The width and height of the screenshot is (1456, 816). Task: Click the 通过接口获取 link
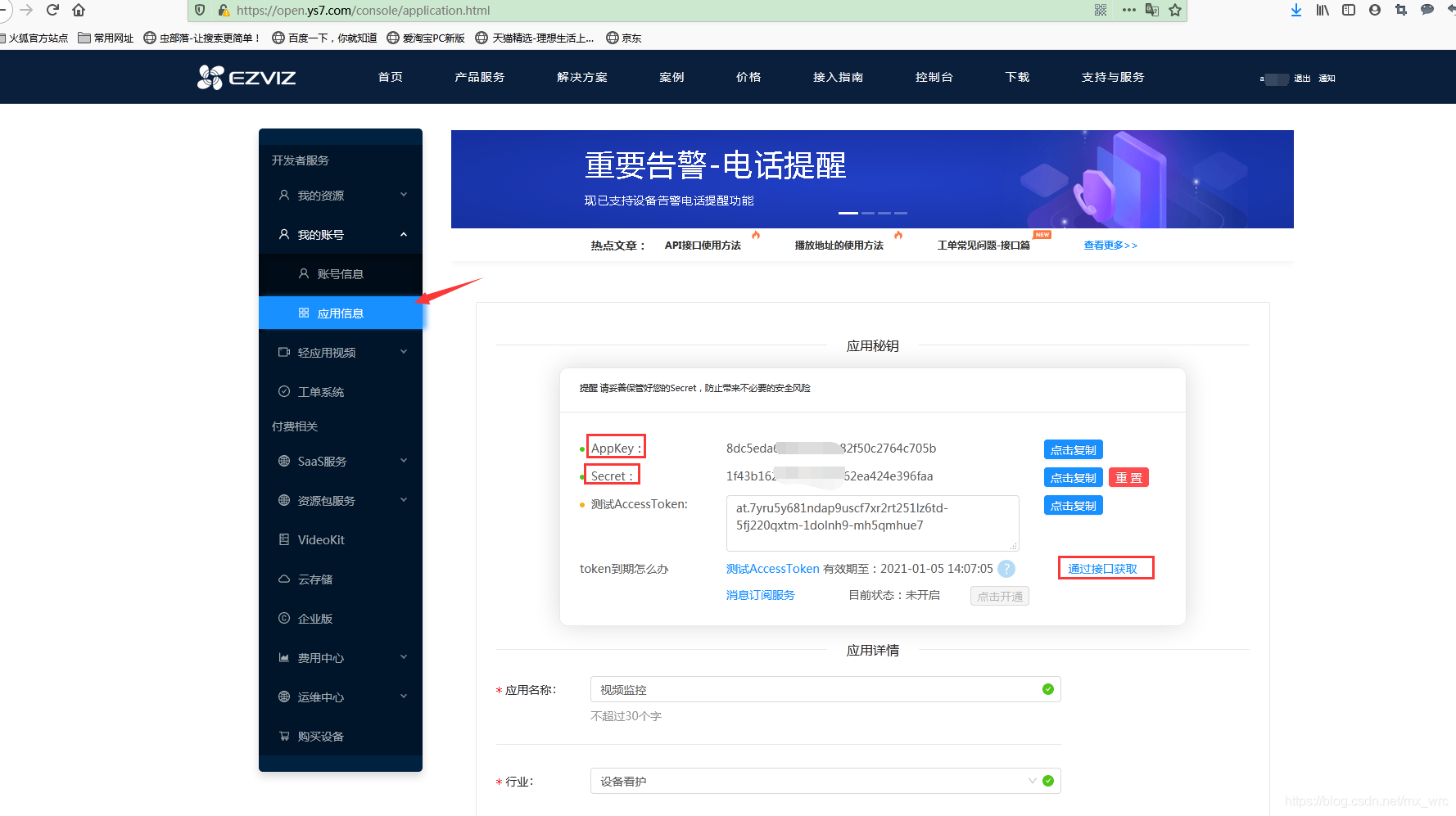[x=1106, y=567]
